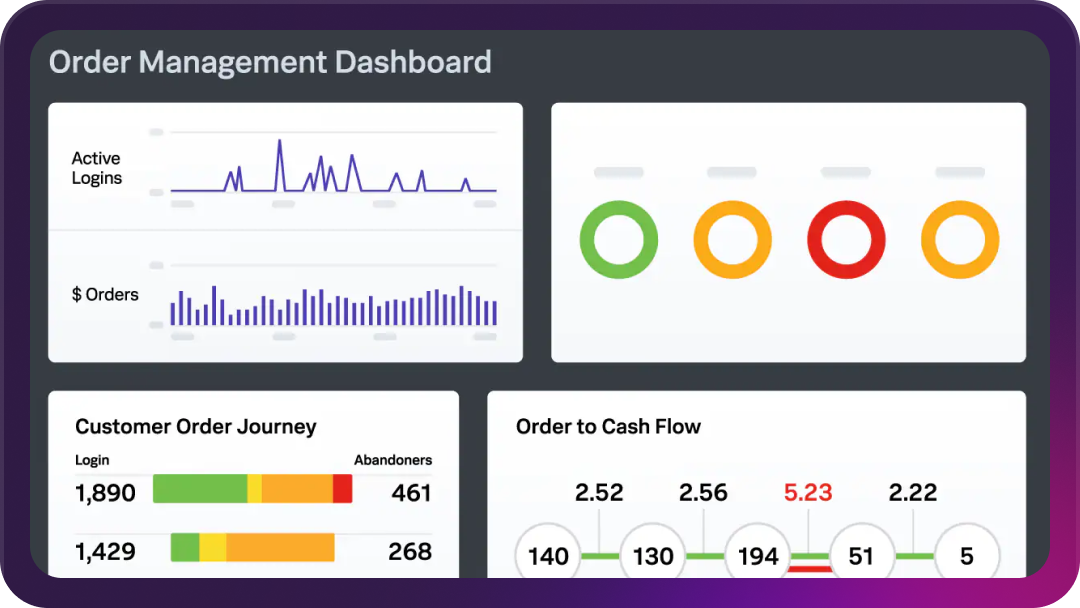Image resolution: width=1080 pixels, height=608 pixels.
Task: Click the red segment of the top journey bar
Action: pyautogui.click(x=343, y=489)
